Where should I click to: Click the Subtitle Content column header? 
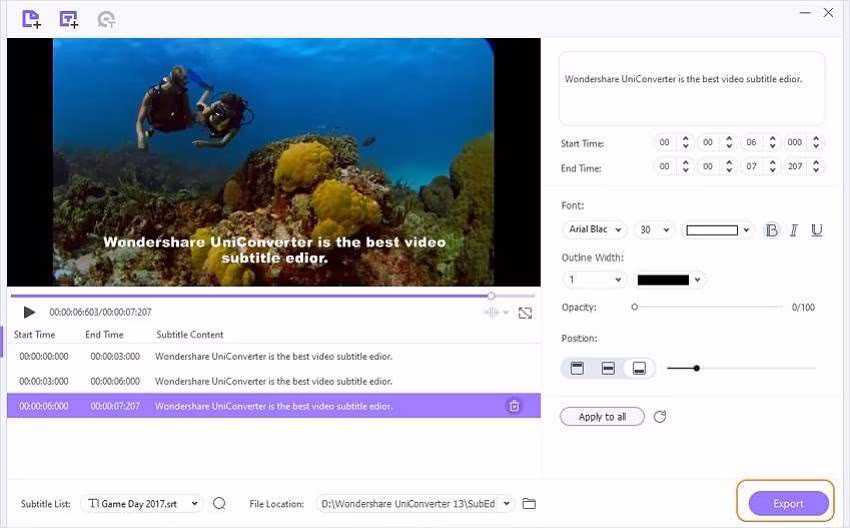pyautogui.click(x=190, y=334)
